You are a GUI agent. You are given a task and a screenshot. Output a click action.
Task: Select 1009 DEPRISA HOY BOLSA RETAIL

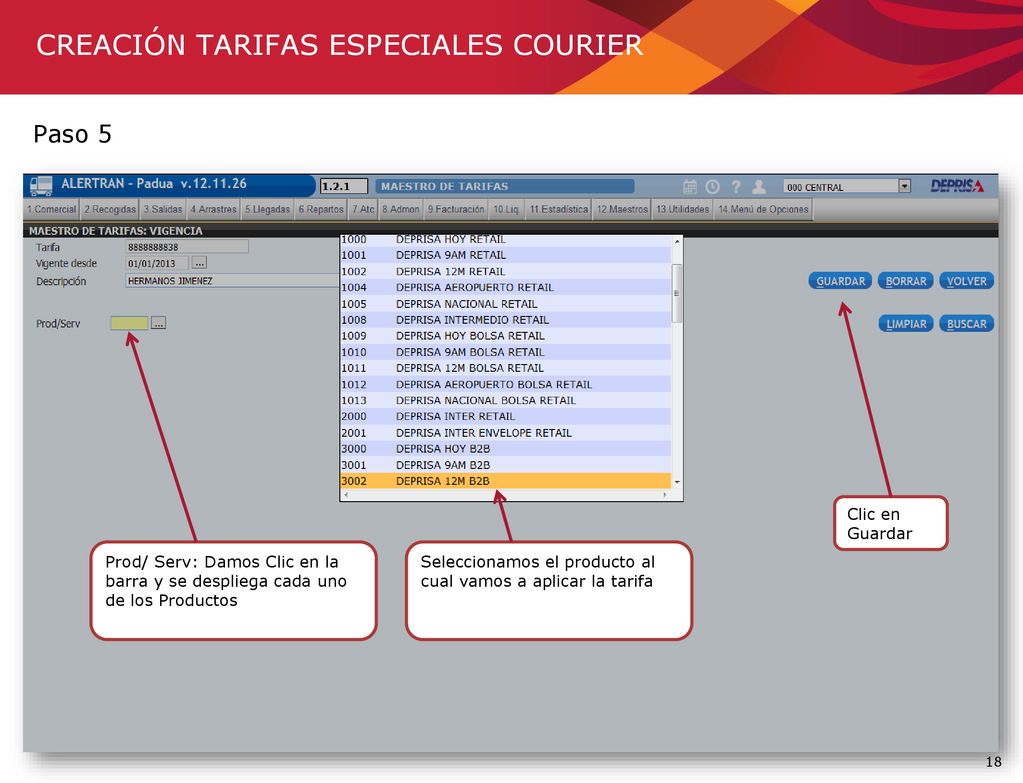point(506,335)
